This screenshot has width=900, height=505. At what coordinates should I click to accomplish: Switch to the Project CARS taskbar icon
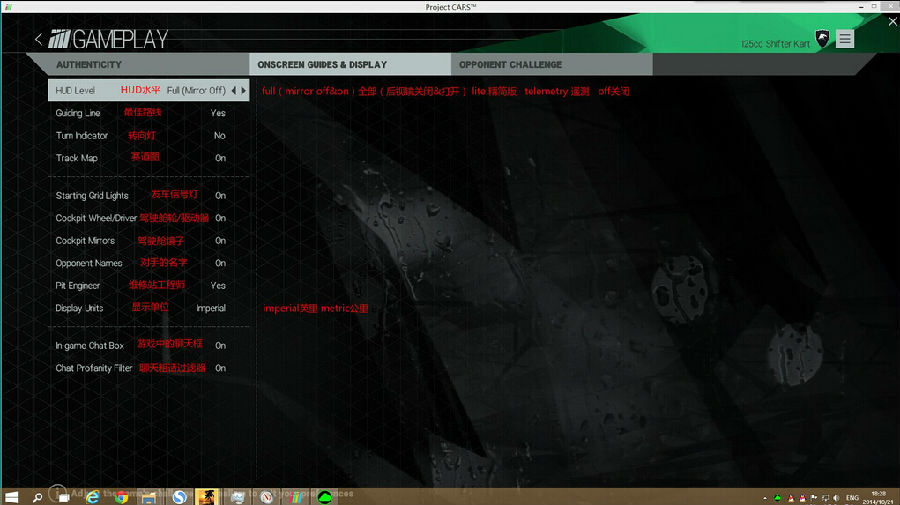point(296,497)
